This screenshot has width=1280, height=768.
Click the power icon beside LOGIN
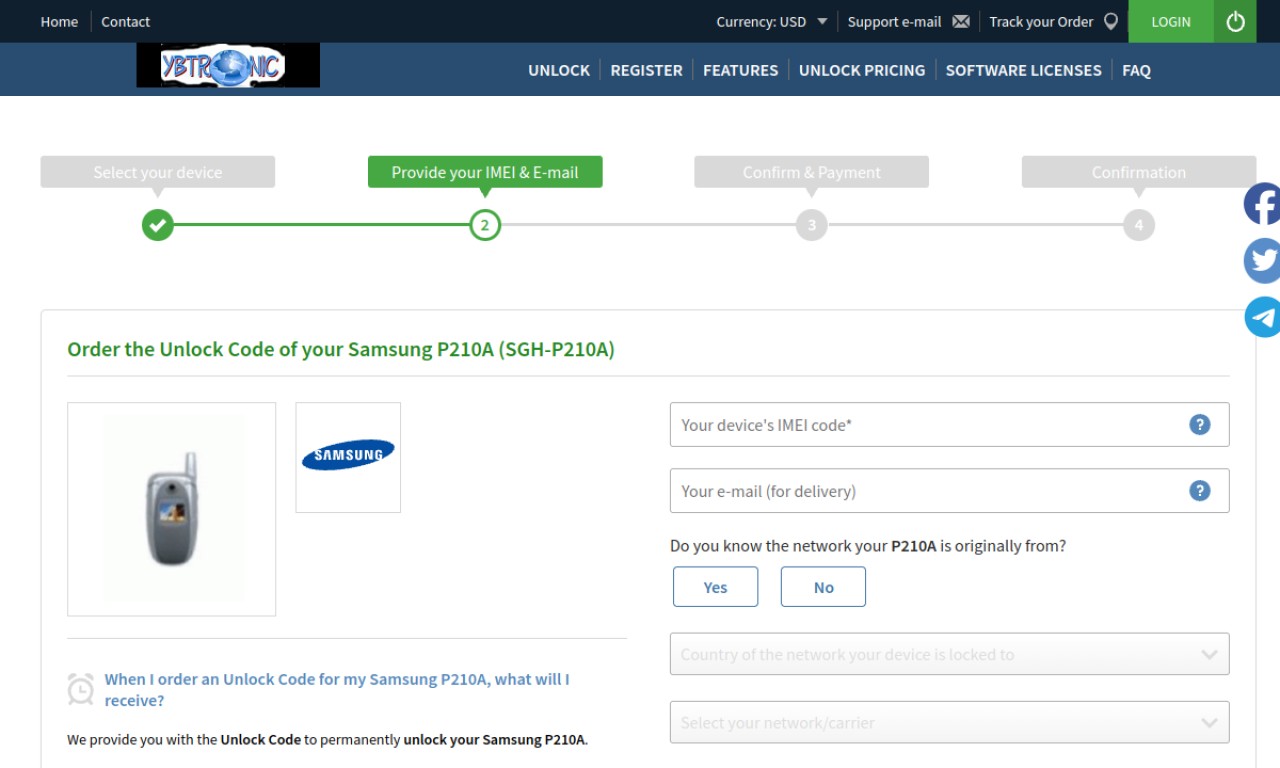coord(1235,21)
